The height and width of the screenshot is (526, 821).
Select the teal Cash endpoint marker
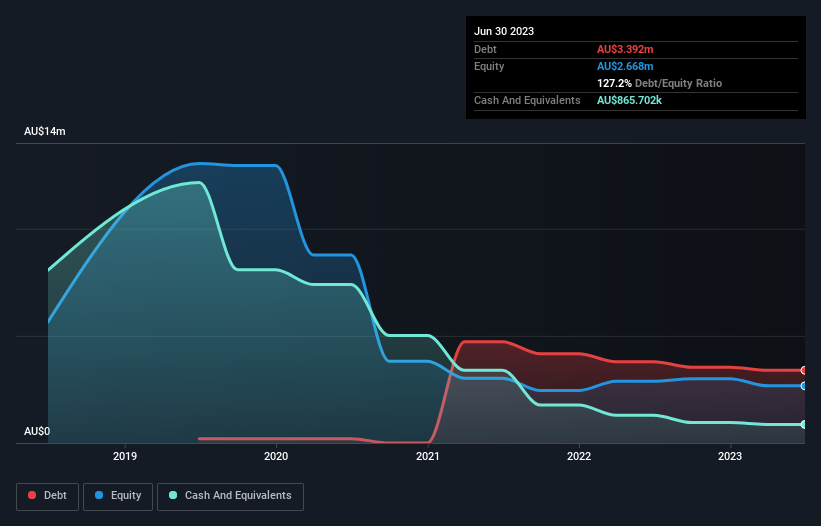(x=804, y=424)
